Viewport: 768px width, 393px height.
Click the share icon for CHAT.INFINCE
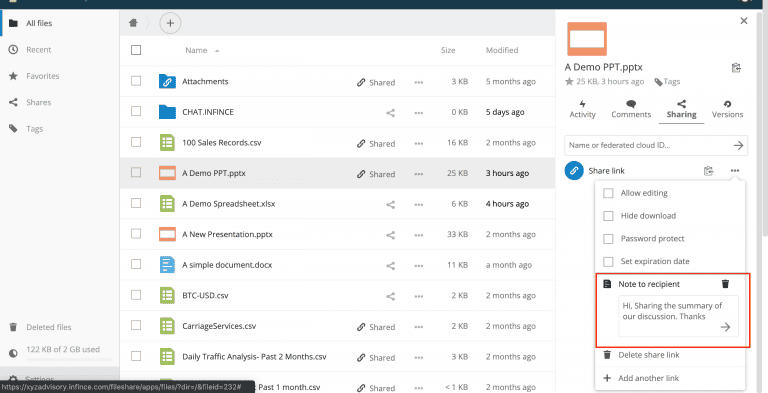pos(390,113)
